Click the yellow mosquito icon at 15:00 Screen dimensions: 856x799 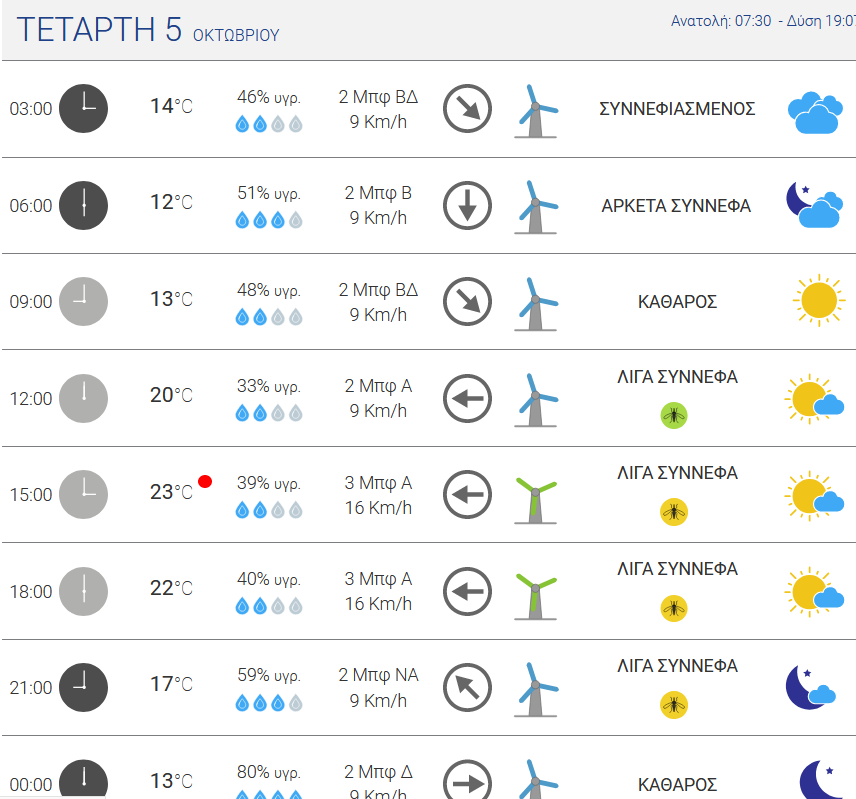tap(674, 512)
